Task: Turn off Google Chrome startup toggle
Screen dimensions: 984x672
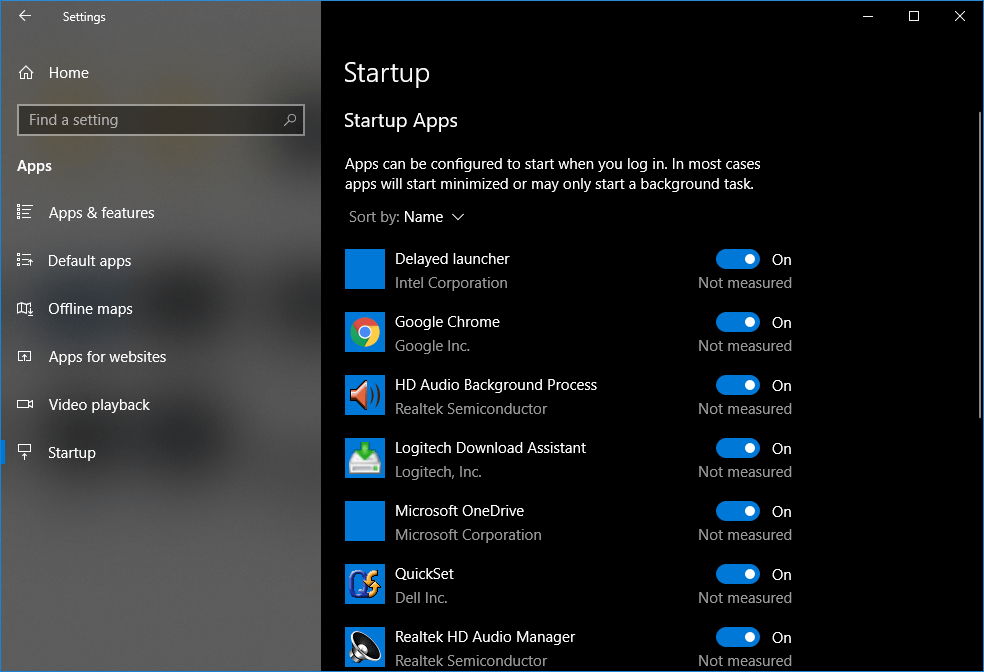Action: (738, 322)
